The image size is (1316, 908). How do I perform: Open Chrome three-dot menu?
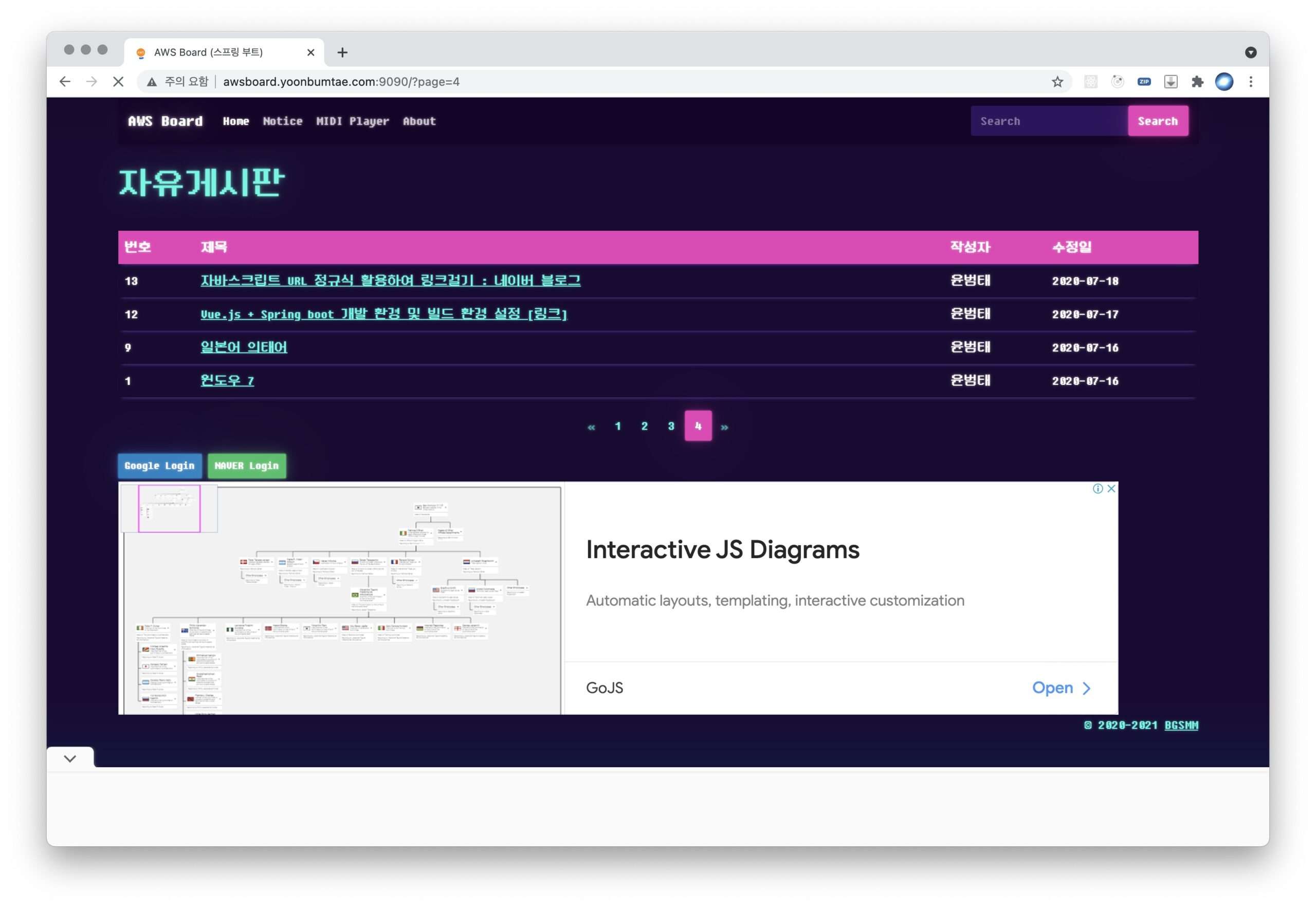1251,82
